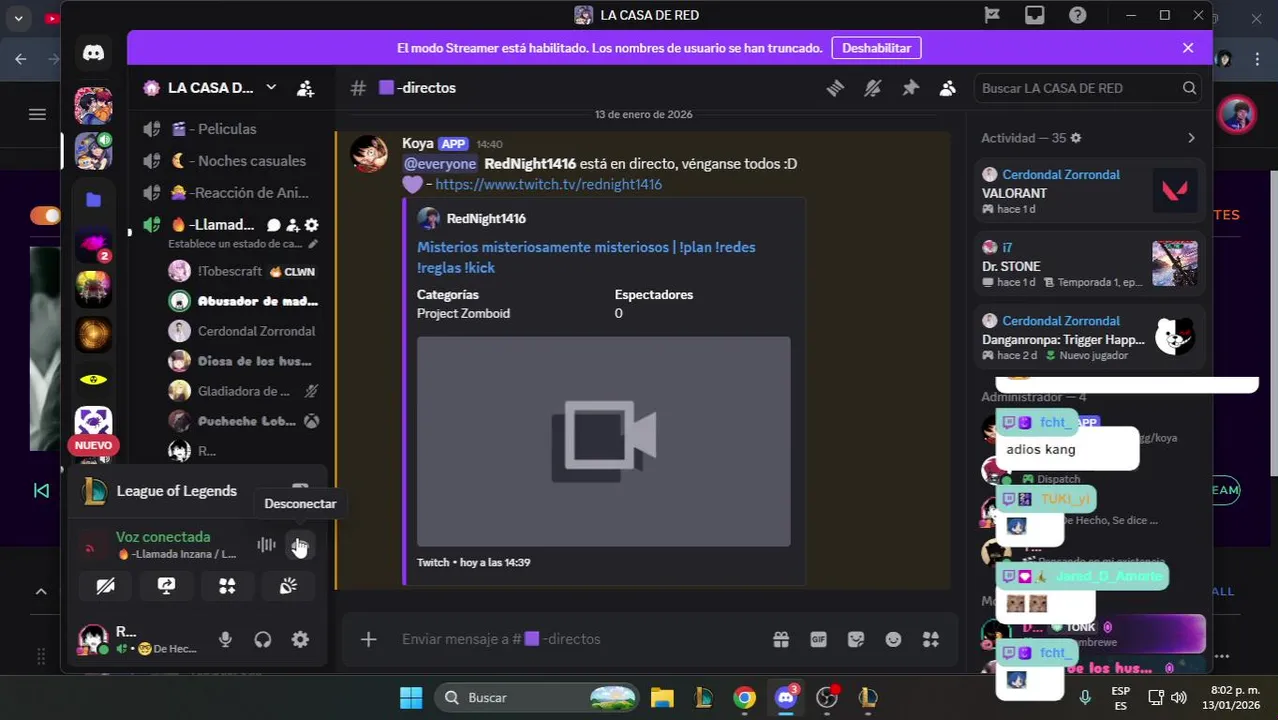Open Cerdondal Zorrondal VALORANT activity card
This screenshot has width=1278, height=720.
(x=1089, y=191)
